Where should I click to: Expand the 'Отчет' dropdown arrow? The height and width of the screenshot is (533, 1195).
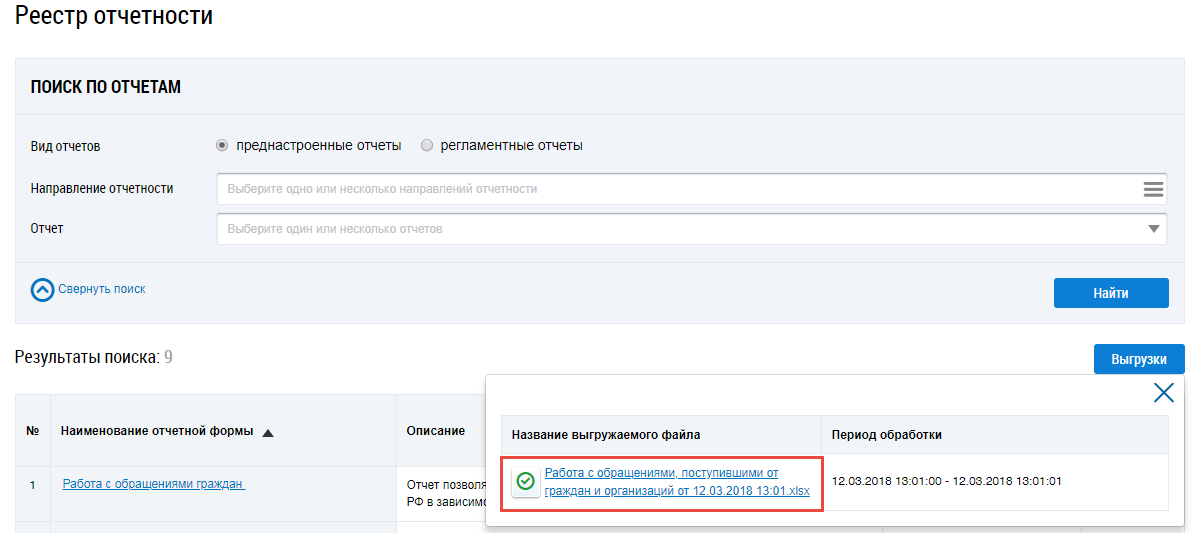click(1153, 229)
